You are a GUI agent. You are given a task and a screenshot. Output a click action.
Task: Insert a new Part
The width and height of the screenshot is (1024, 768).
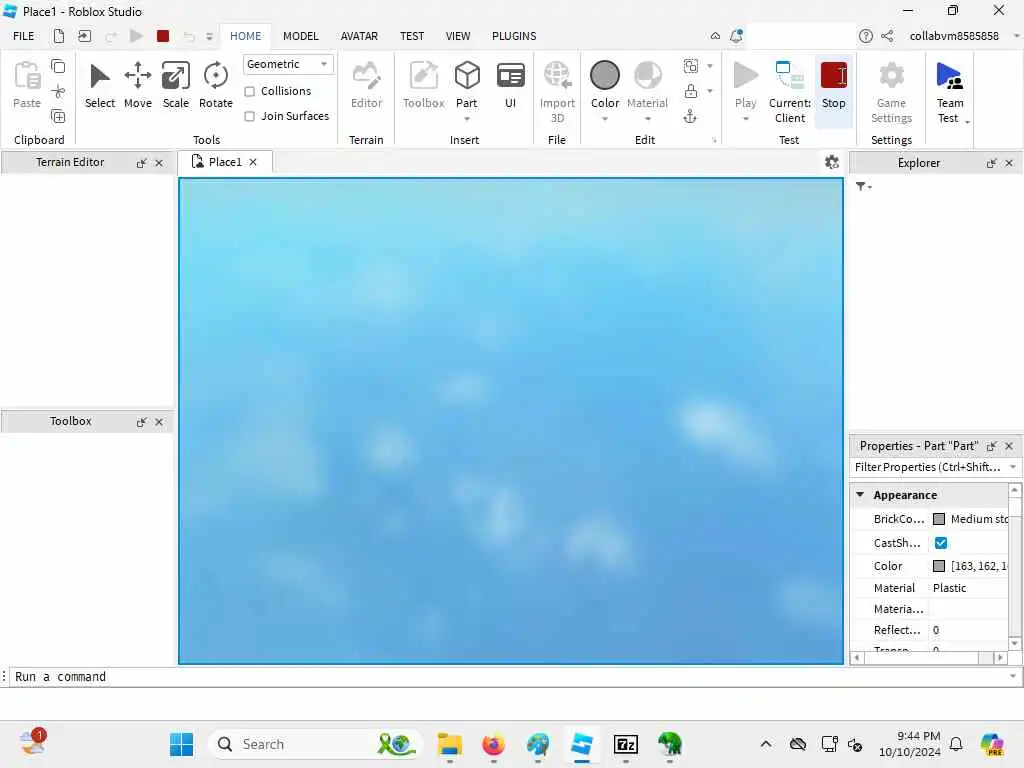coord(467,84)
